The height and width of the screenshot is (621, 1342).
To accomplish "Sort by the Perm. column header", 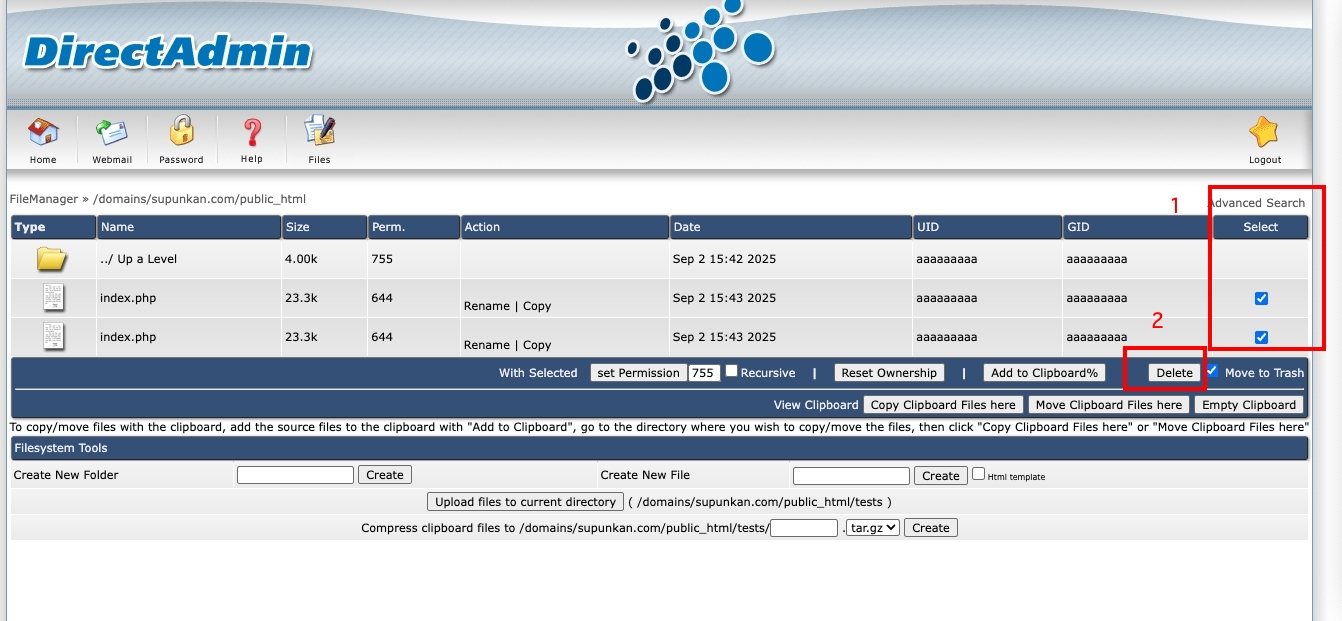I will pyautogui.click(x=414, y=227).
